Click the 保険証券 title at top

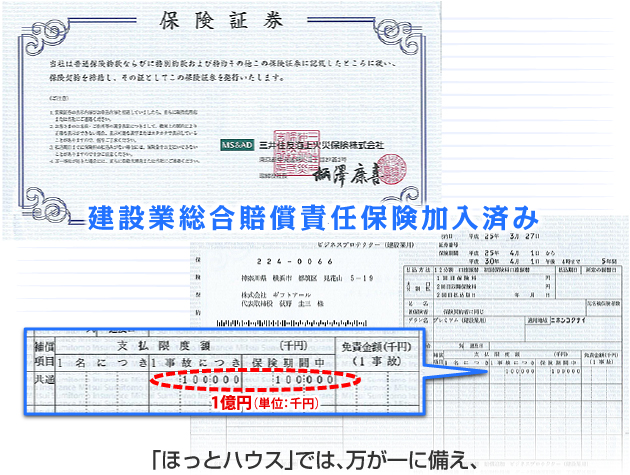221,20
